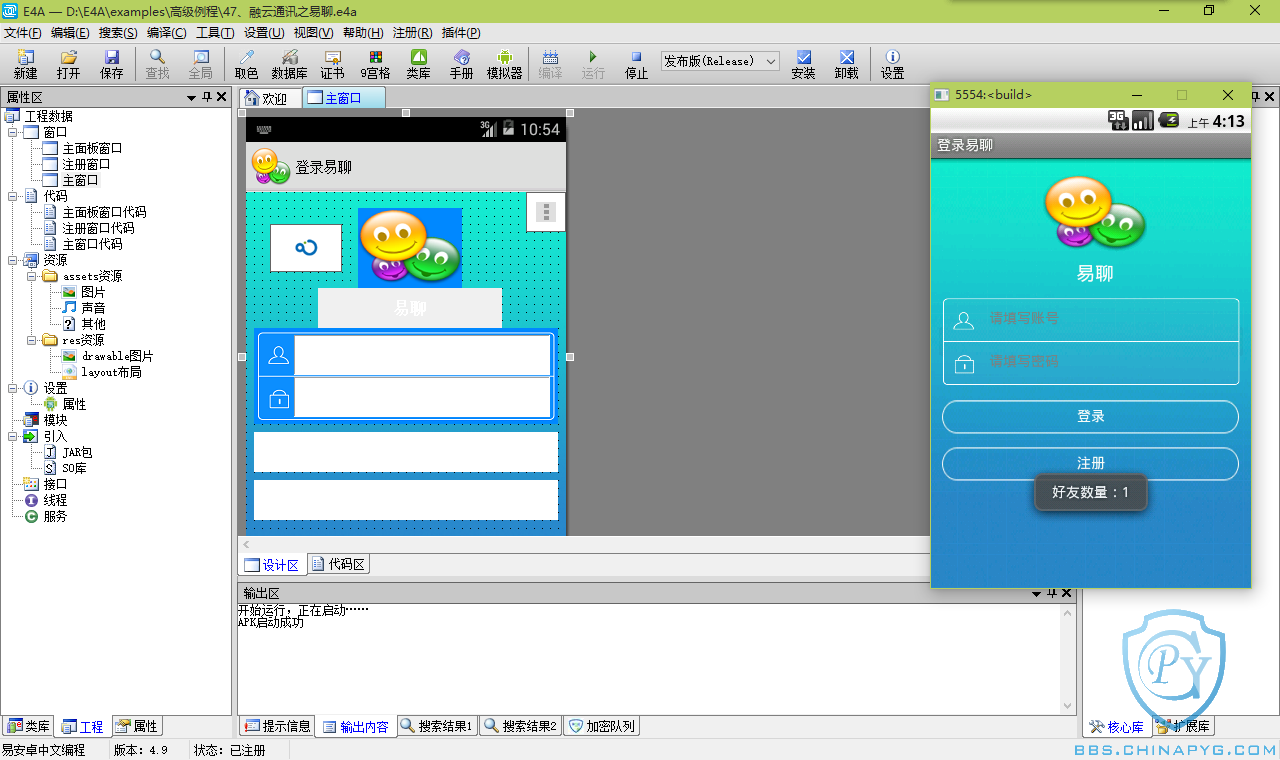
Task: Click the loop component icon in designer
Action: click(306, 247)
